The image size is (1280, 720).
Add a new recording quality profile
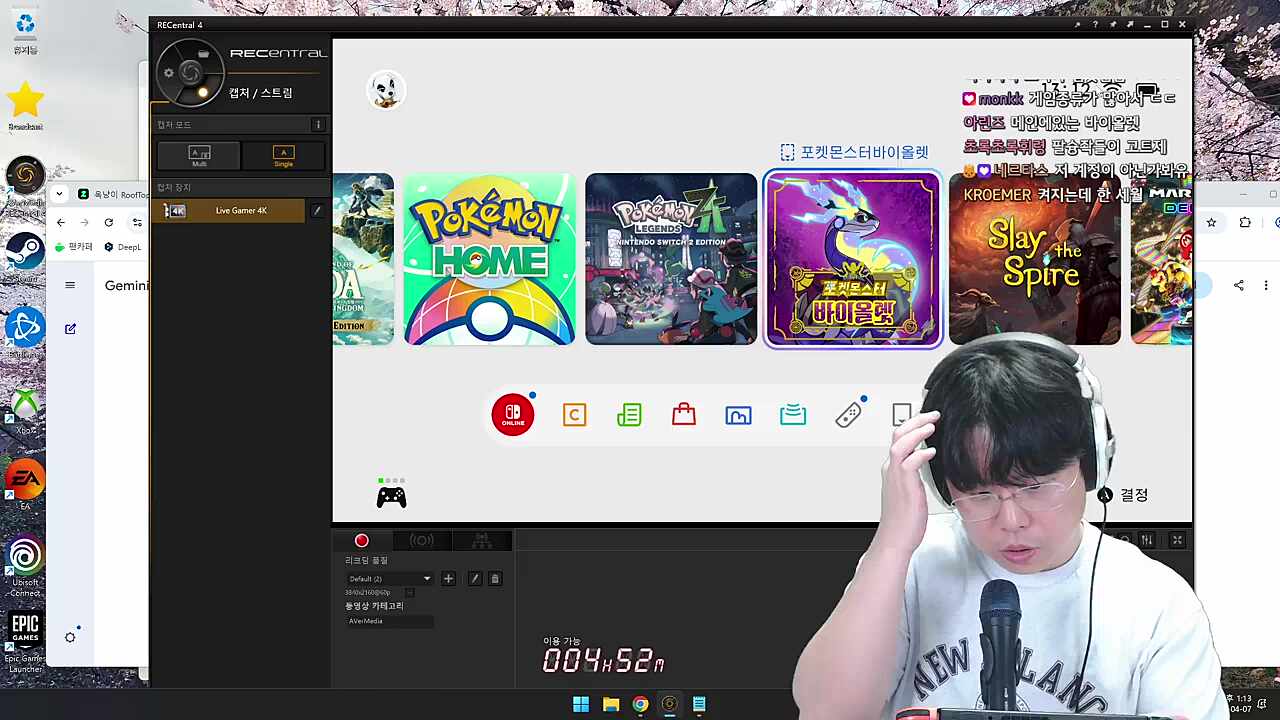pos(448,579)
